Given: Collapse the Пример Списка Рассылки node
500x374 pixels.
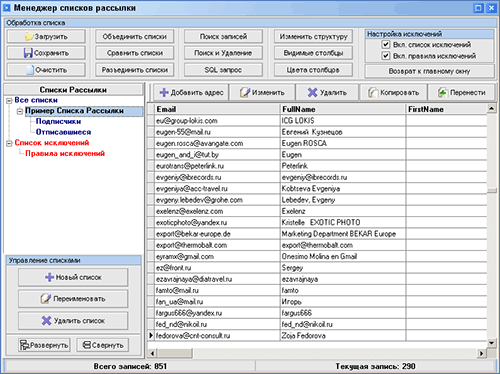Looking at the screenshot, I should [x=20, y=111].
